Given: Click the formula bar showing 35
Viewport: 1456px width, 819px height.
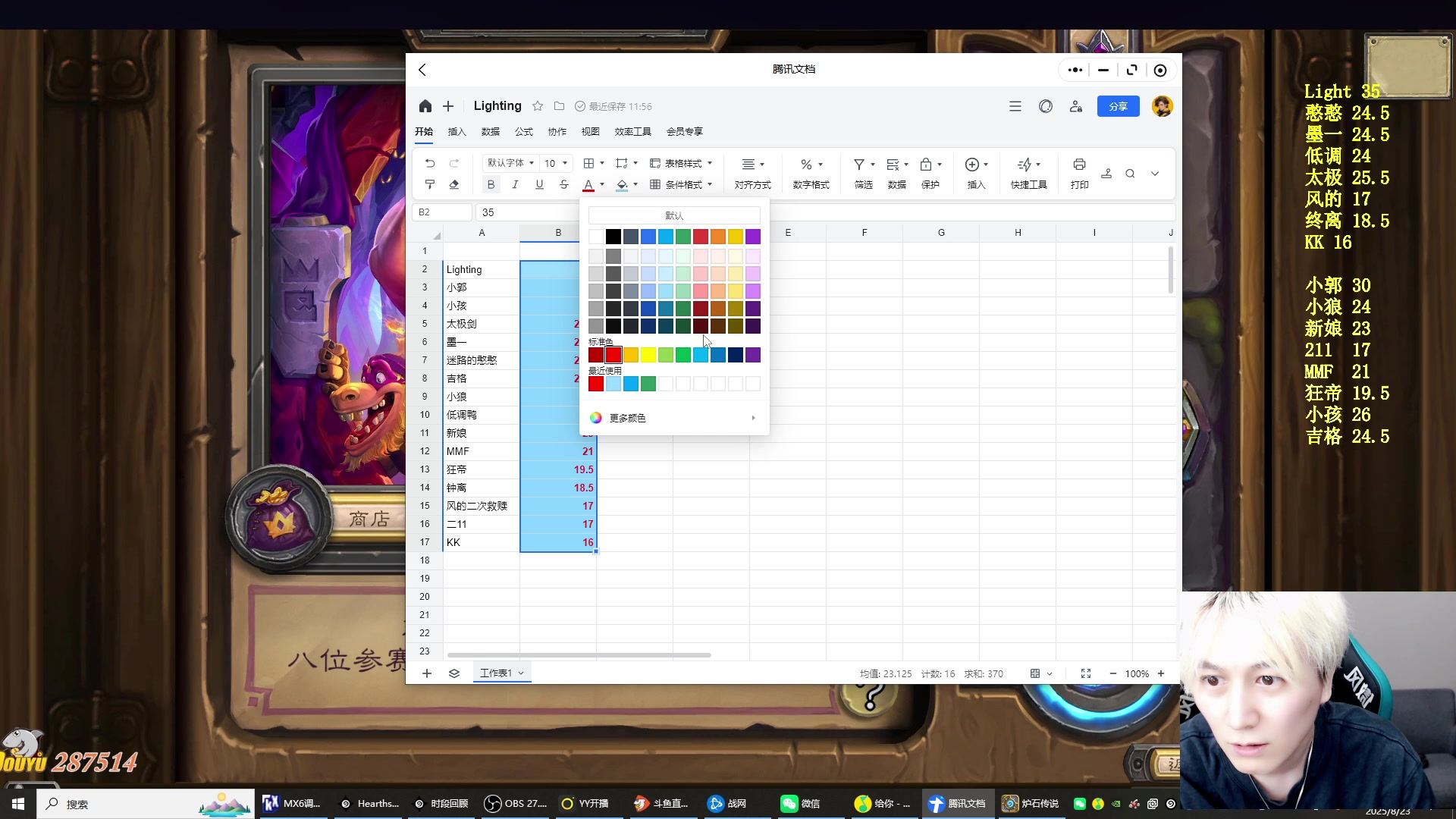Looking at the screenshot, I should [825, 212].
